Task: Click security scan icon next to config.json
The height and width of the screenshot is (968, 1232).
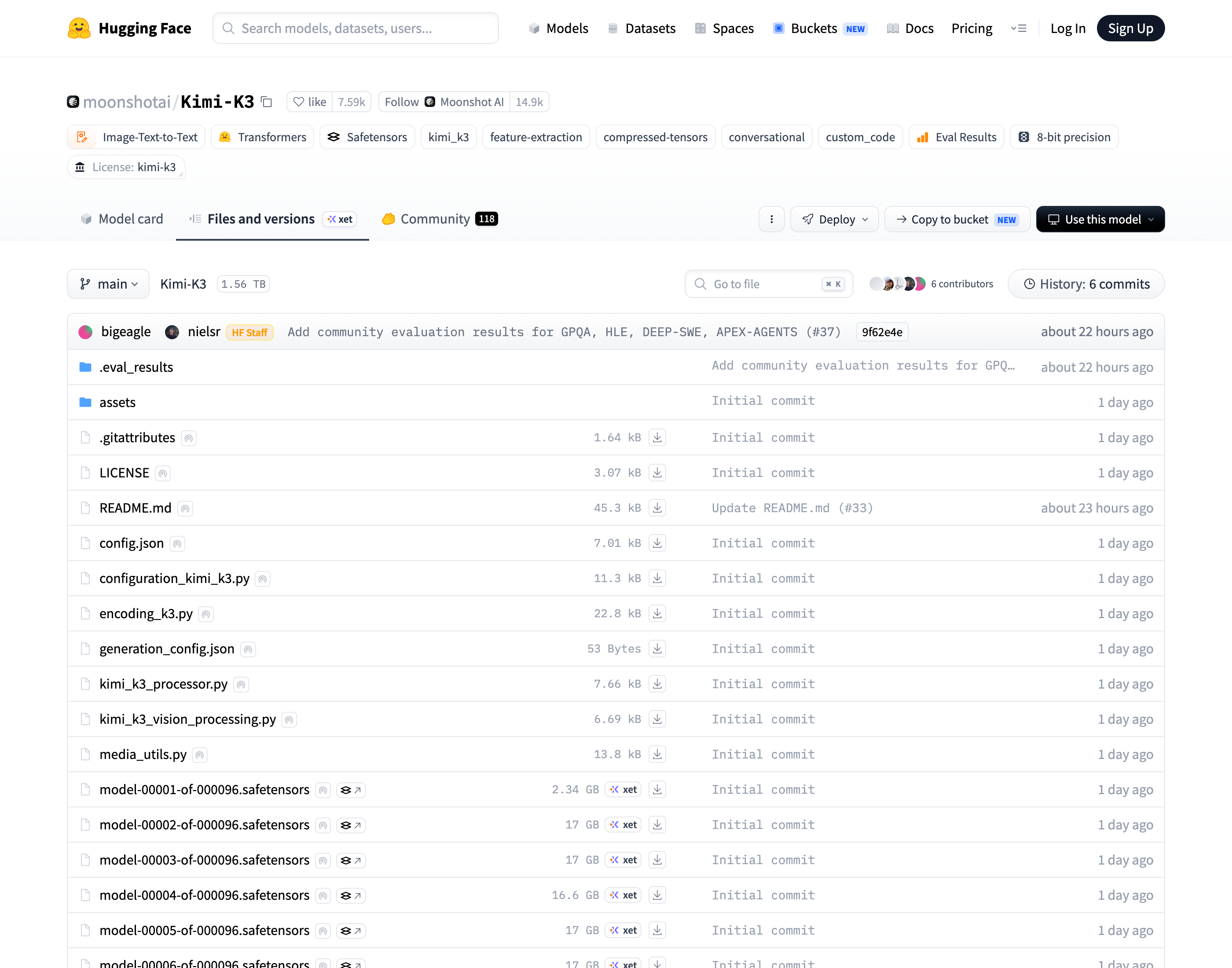Action: pos(177,543)
